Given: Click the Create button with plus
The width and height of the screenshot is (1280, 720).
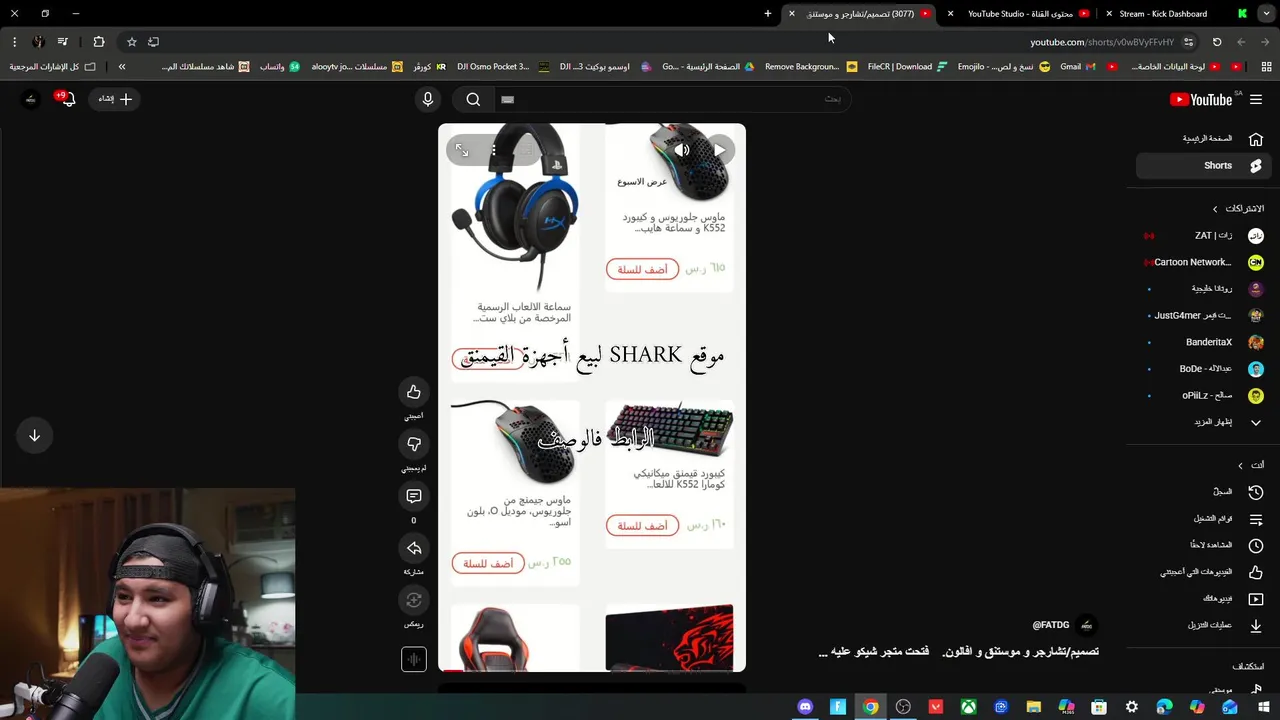Looking at the screenshot, I should click(x=115, y=99).
